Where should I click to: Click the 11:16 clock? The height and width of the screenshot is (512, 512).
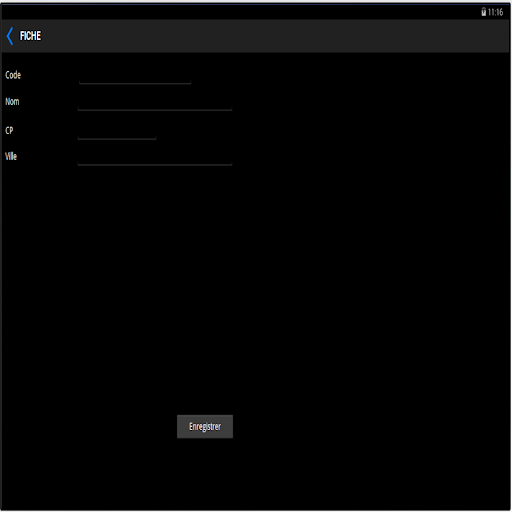(495, 12)
